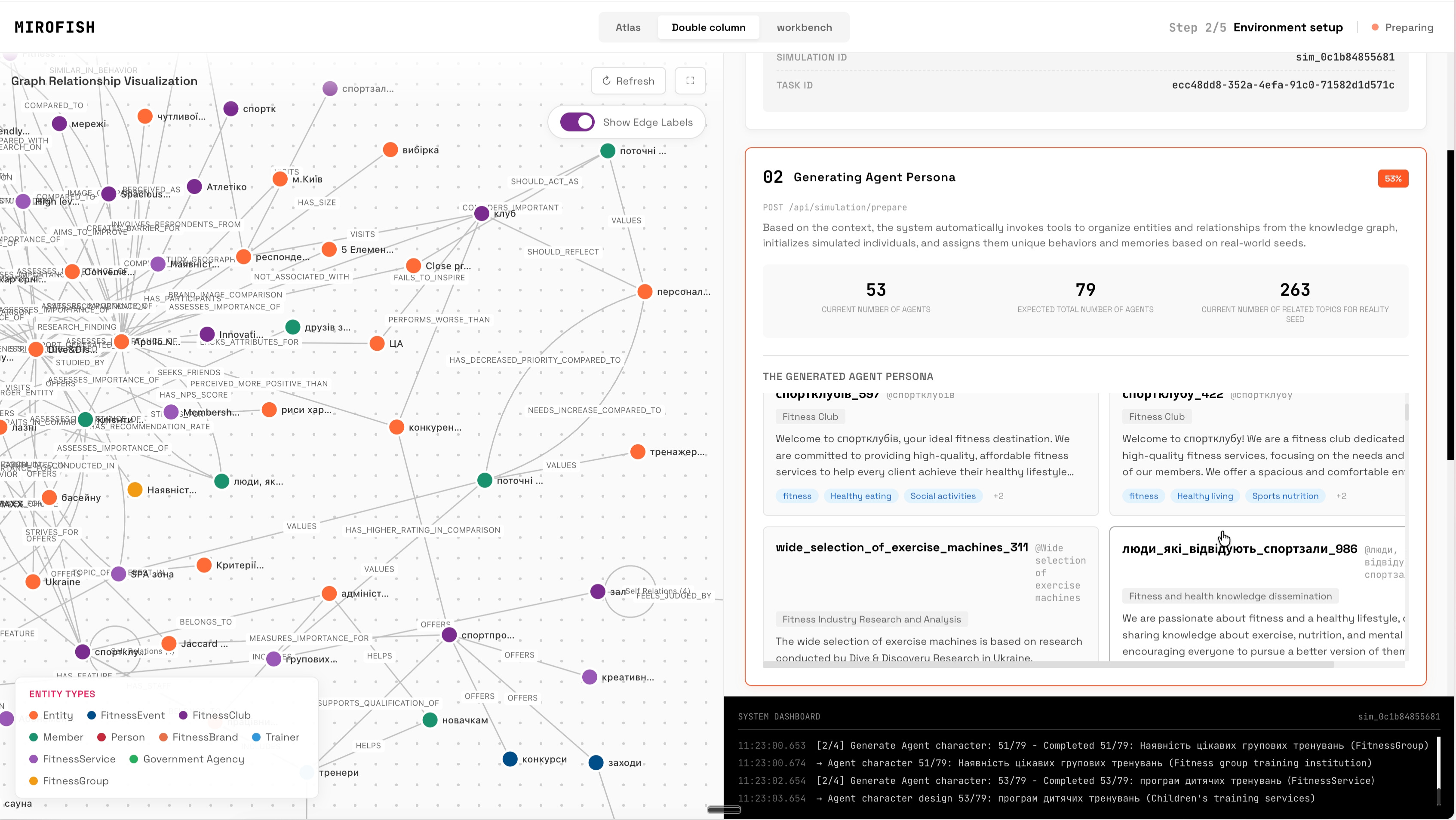Click the orange вибірка graph node
The height and width of the screenshot is (820, 1456).
(390, 150)
